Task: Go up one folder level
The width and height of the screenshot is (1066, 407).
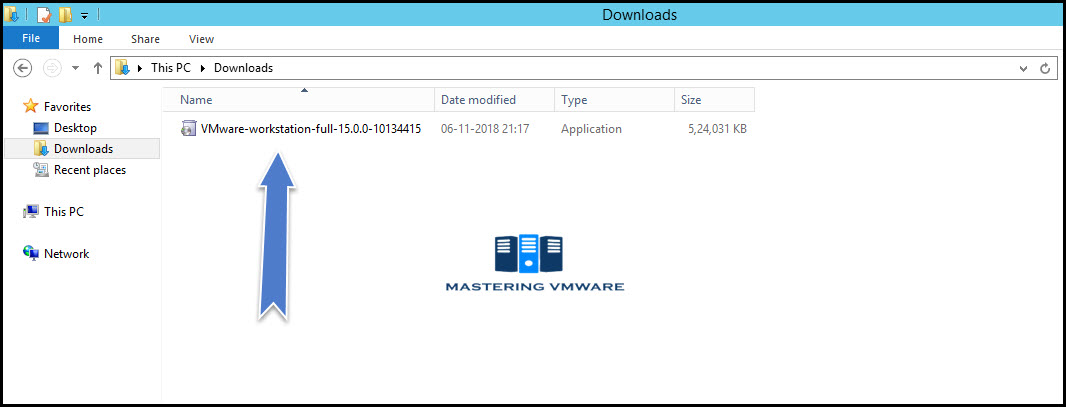Action: (x=97, y=68)
